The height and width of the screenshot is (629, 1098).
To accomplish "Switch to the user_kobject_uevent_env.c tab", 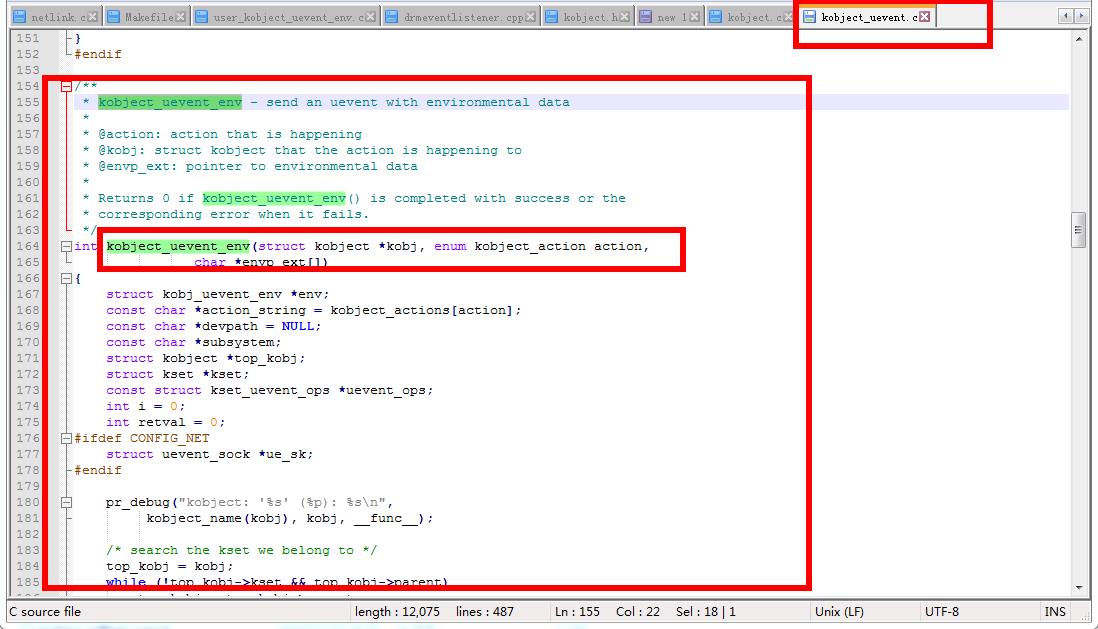I will click(280, 16).
